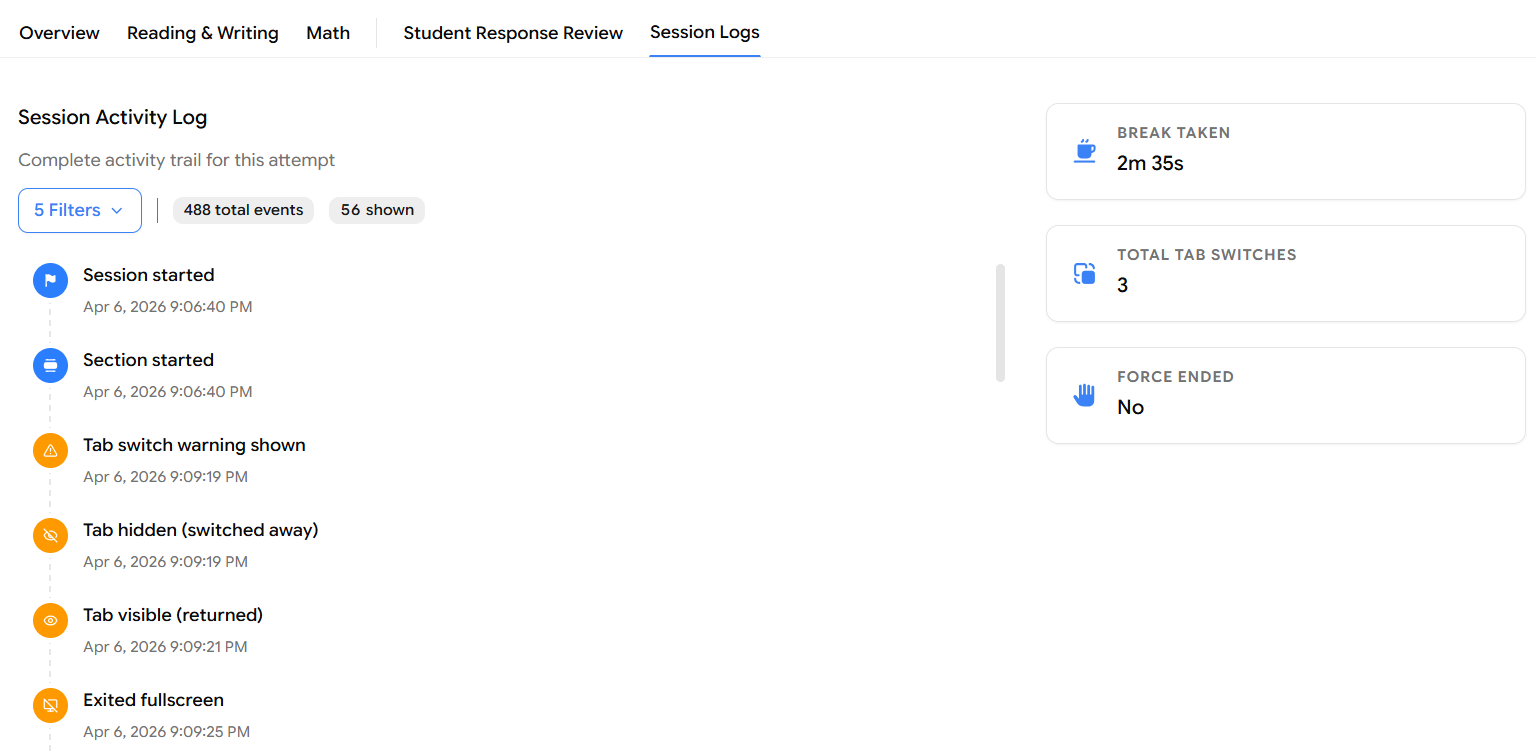This screenshot has width=1536, height=755.
Task: Click the Tab hidden (switched away) entry
Action: click(200, 530)
